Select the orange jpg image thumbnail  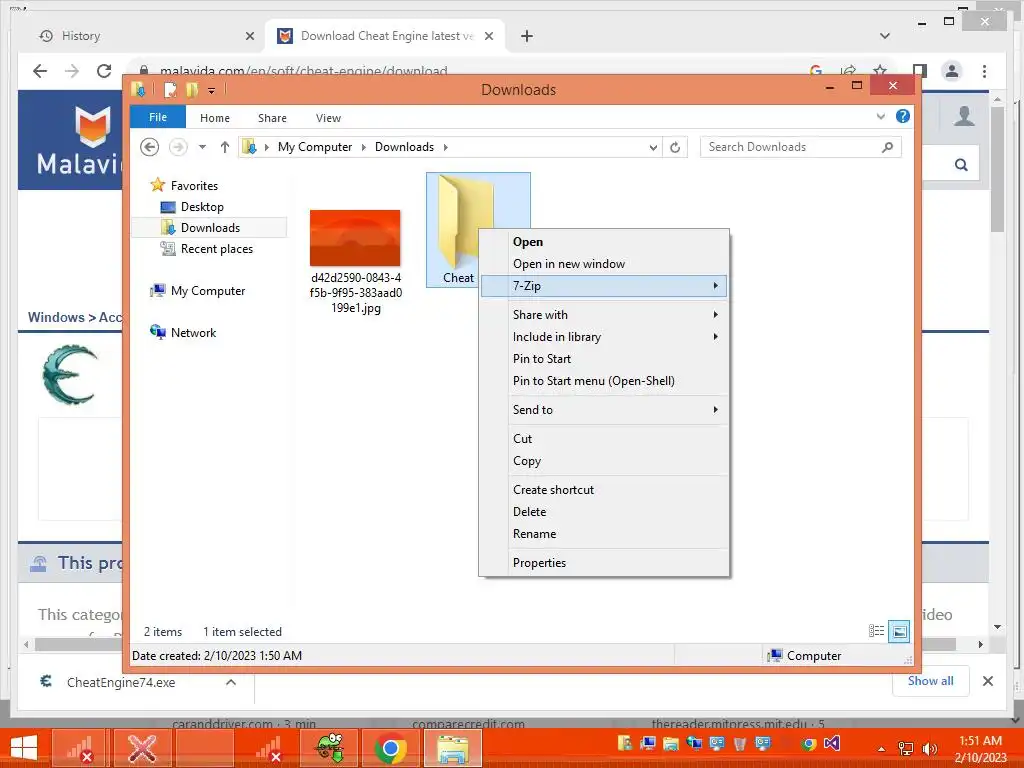(355, 238)
